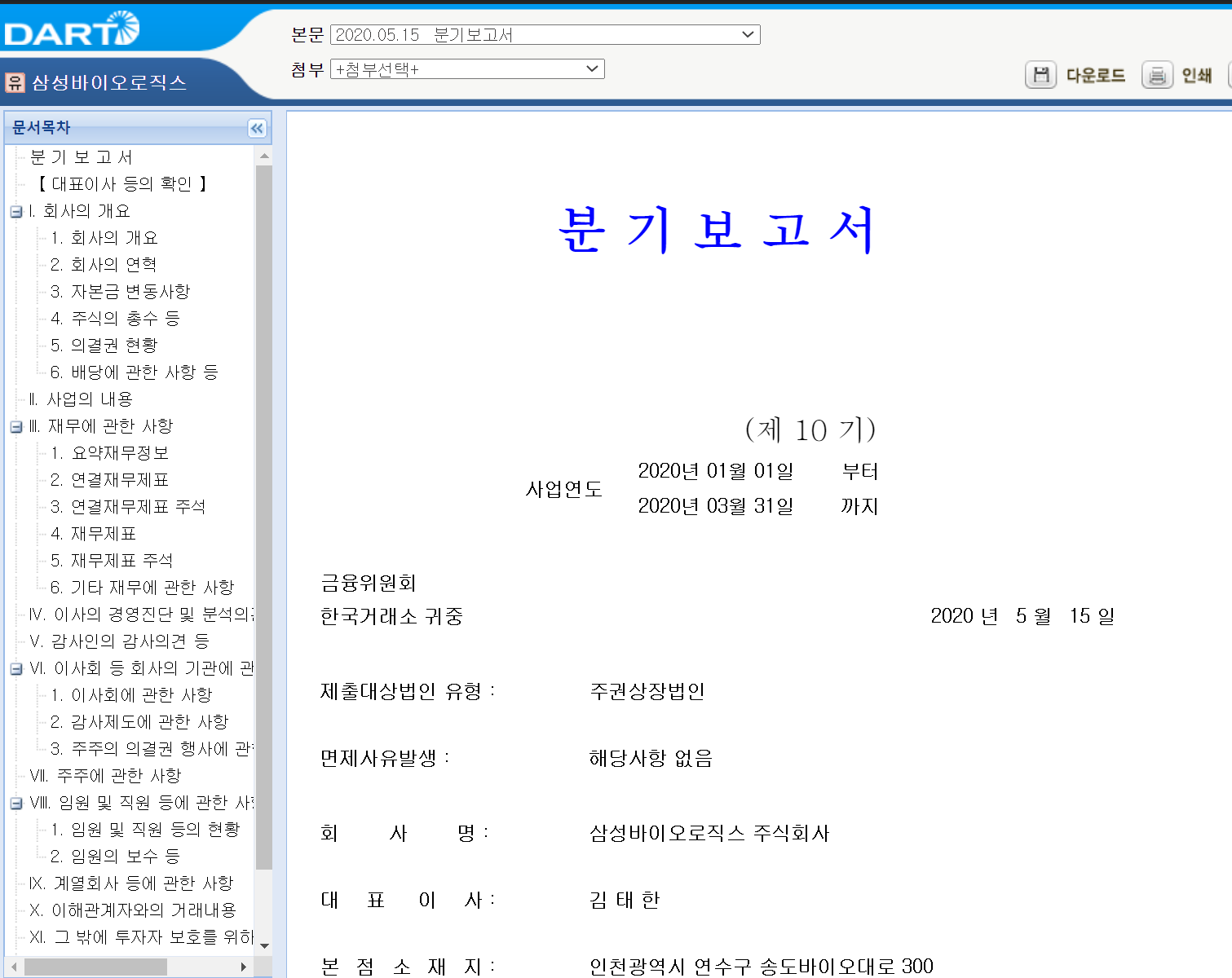This screenshot has height=978, width=1232.
Task: Click the 삼성바이오로직스 company name header
Action: click(x=109, y=82)
